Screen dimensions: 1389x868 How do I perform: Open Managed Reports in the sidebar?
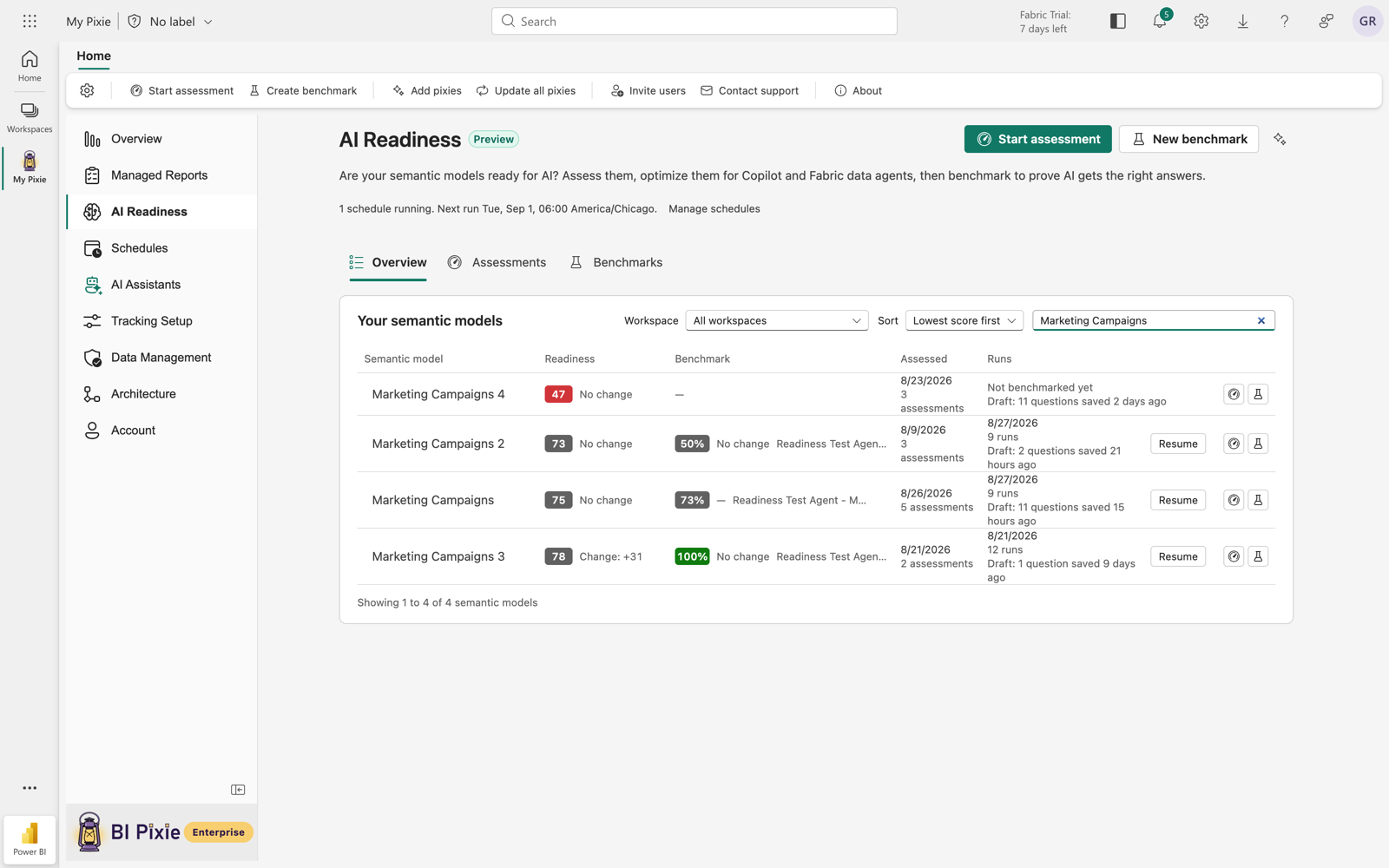click(161, 175)
